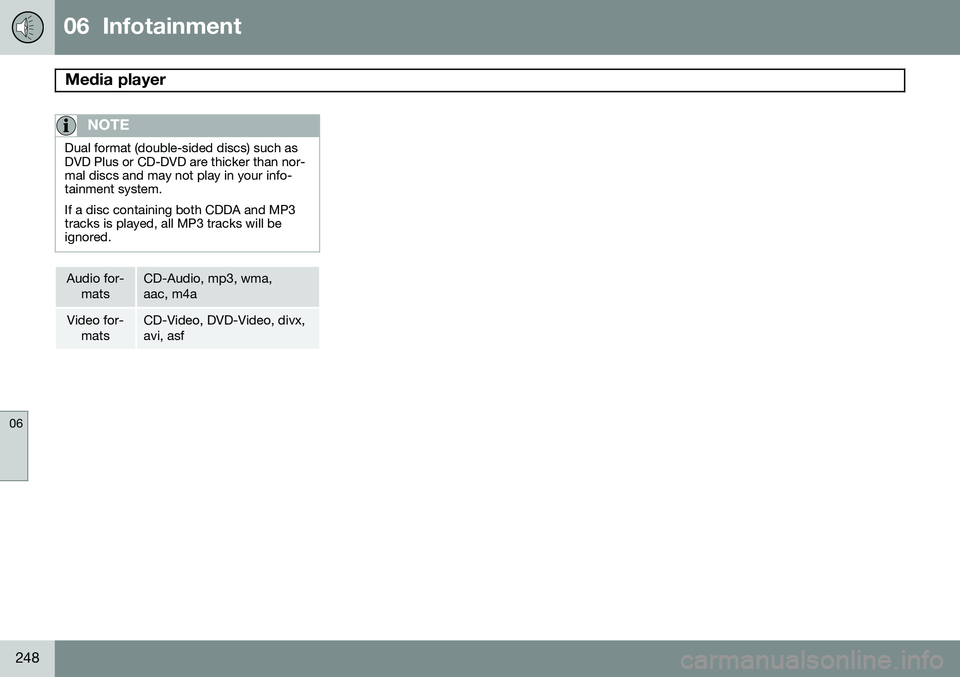The height and width of the screenshot is (677, 960).
Task: Click the info icon beside NOTE
Action: 66,125
